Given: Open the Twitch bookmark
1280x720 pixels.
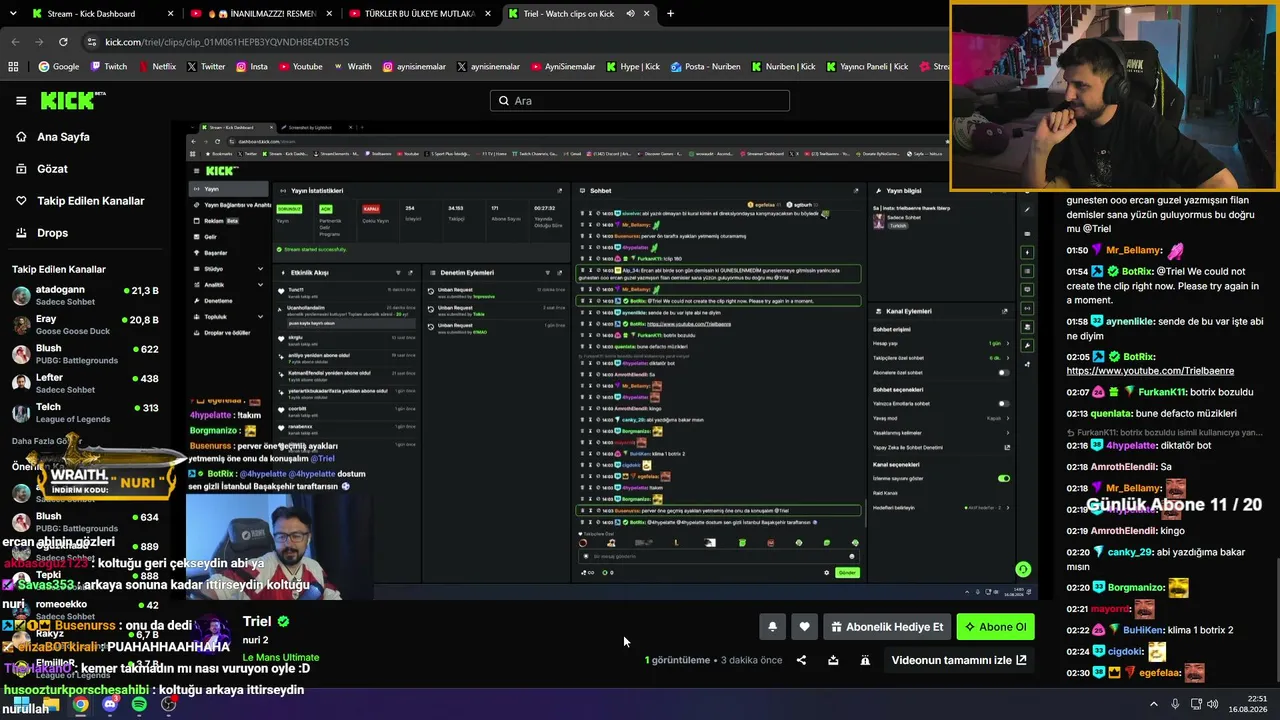Looking at the screenshot, I should tap(109, 67).
